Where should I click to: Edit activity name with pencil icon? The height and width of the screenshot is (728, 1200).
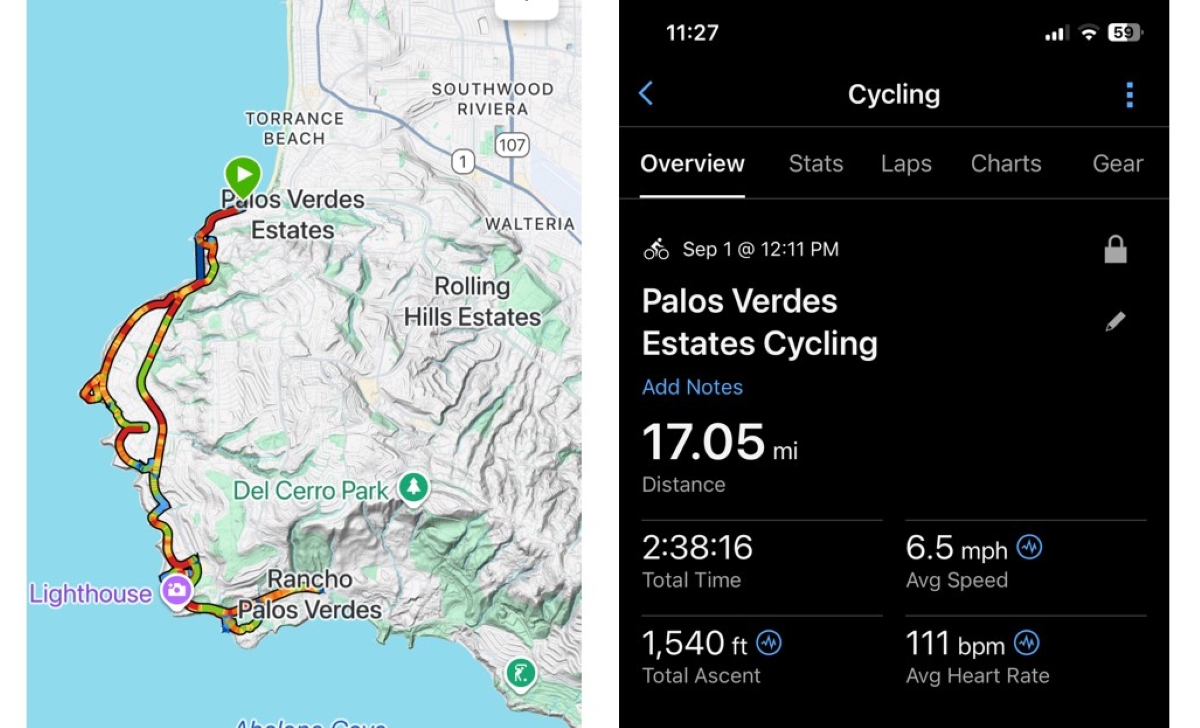[x=1115, y=322]
